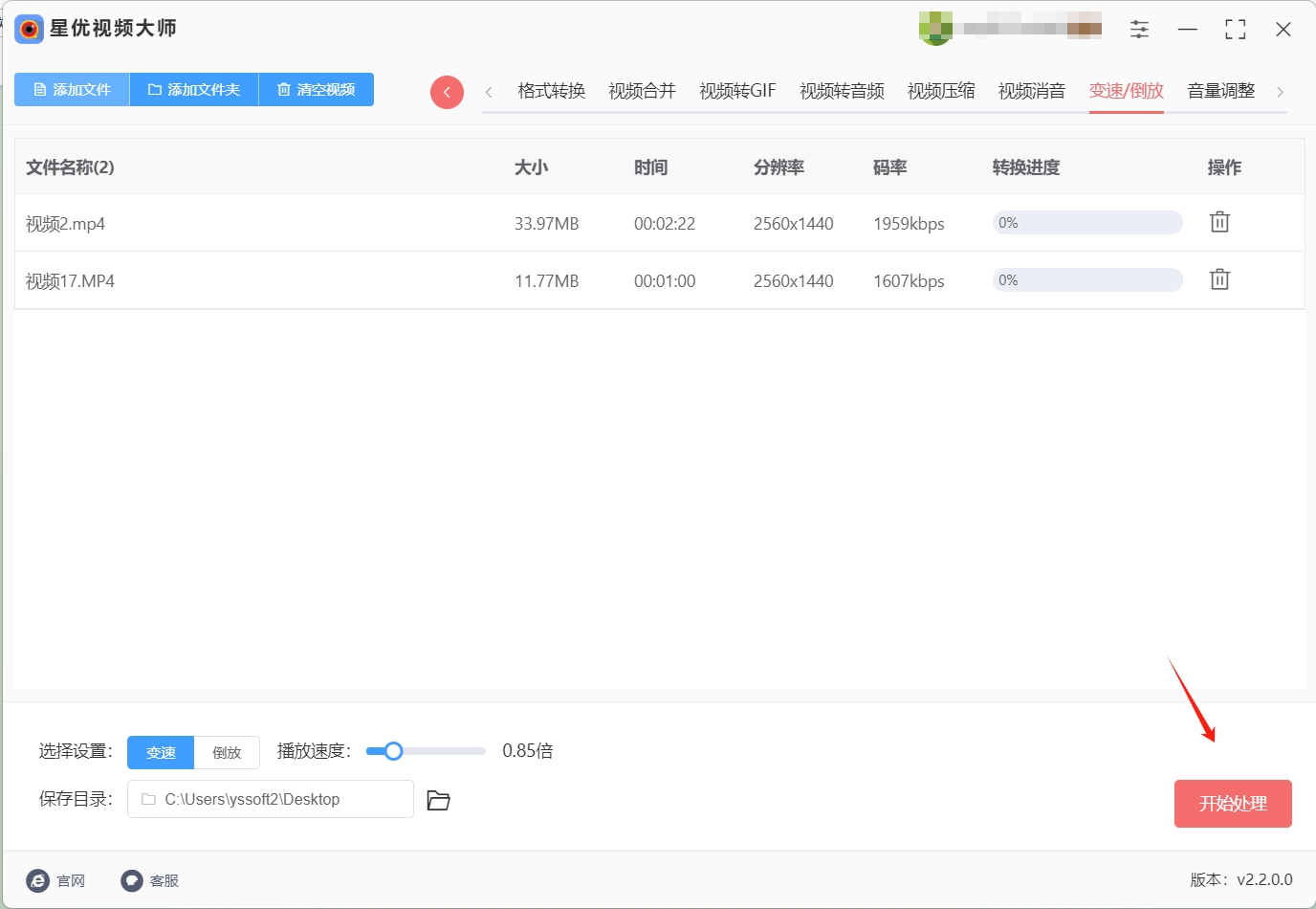Click the 00:02:22 duration cell
Image resolution: width=1316 pixels, height=909 pixels.
665,224
